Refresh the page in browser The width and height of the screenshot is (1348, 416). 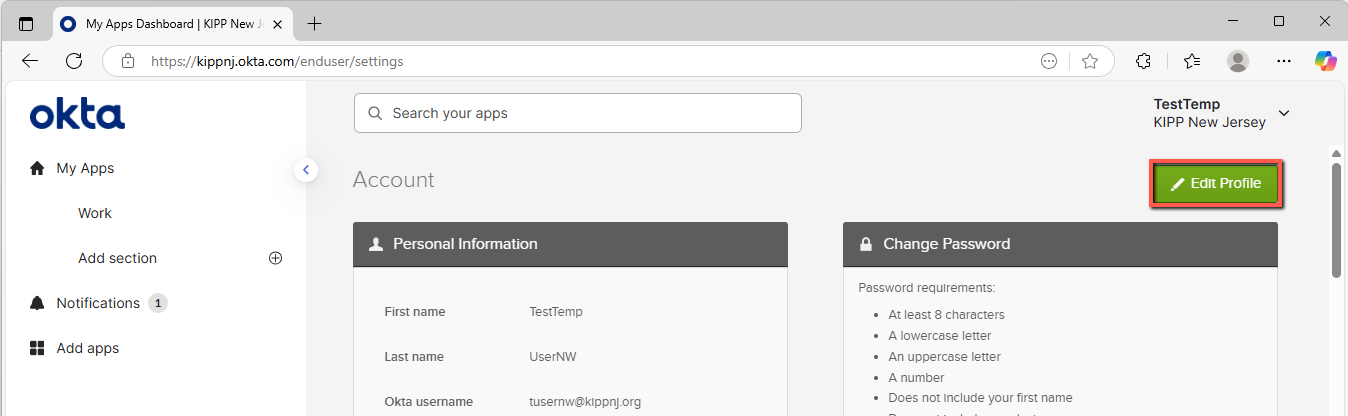74,61
